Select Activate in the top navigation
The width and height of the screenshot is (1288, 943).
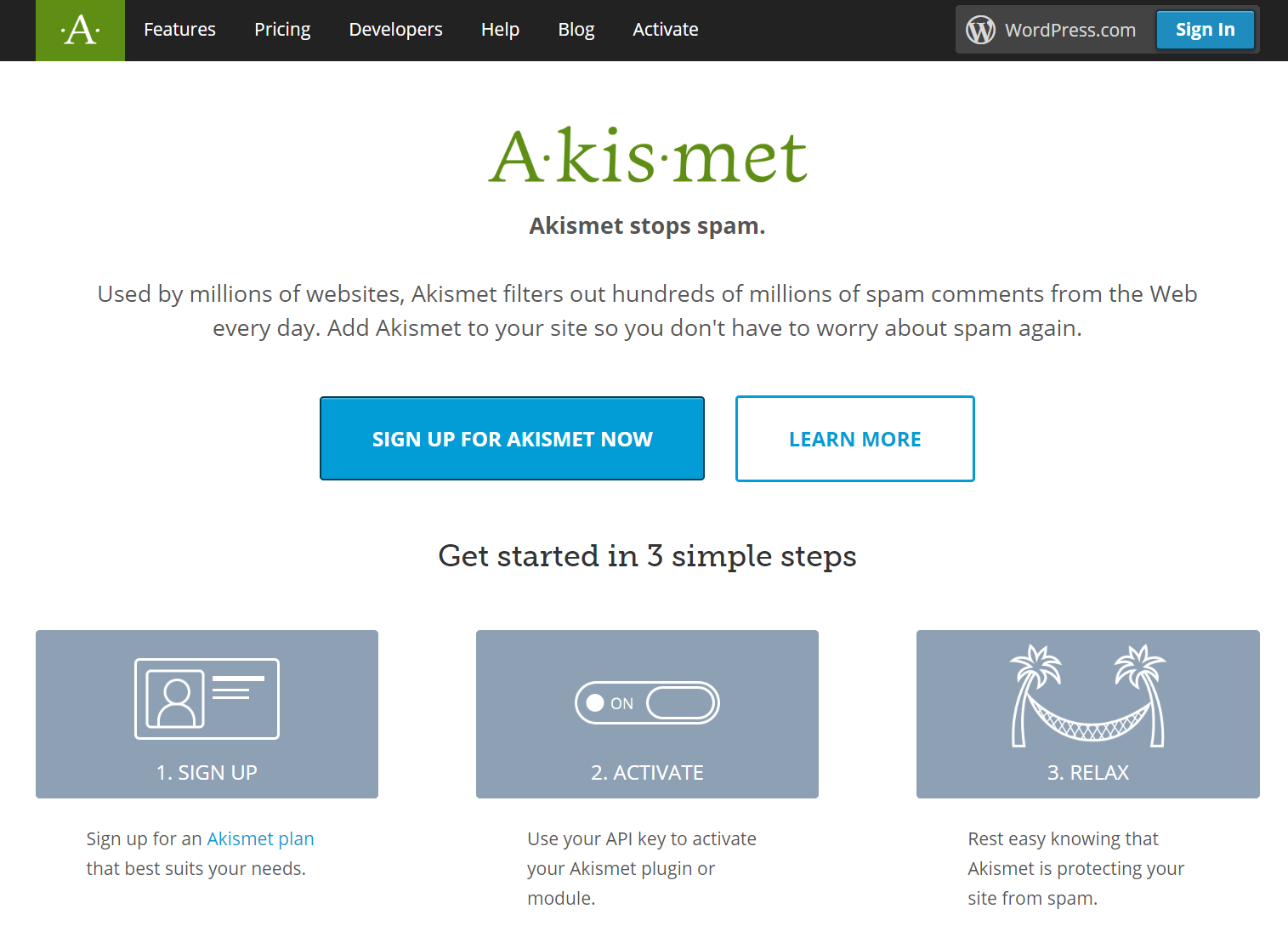coord(665,30)
